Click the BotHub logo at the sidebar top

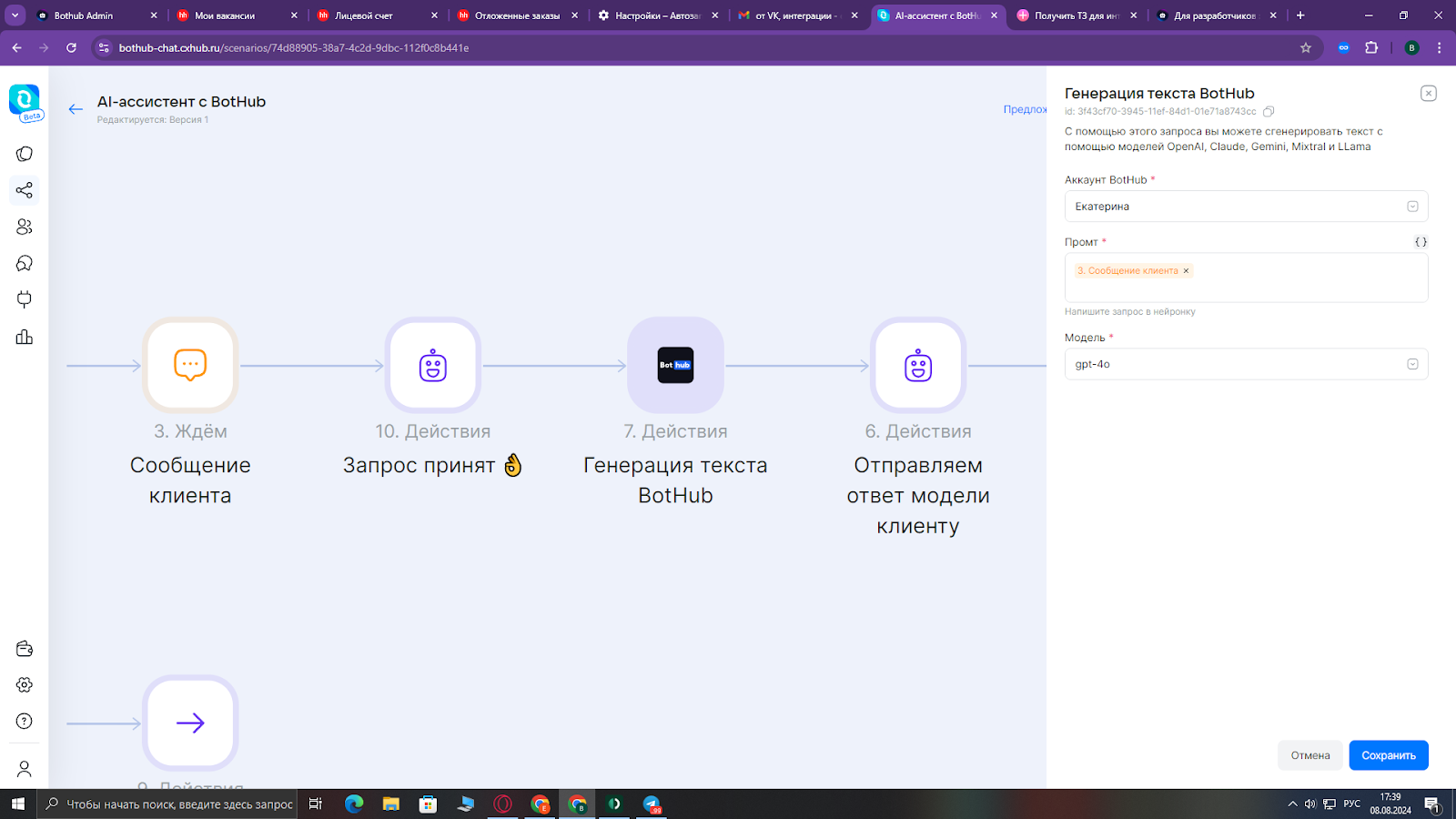(x=24, y=100)
